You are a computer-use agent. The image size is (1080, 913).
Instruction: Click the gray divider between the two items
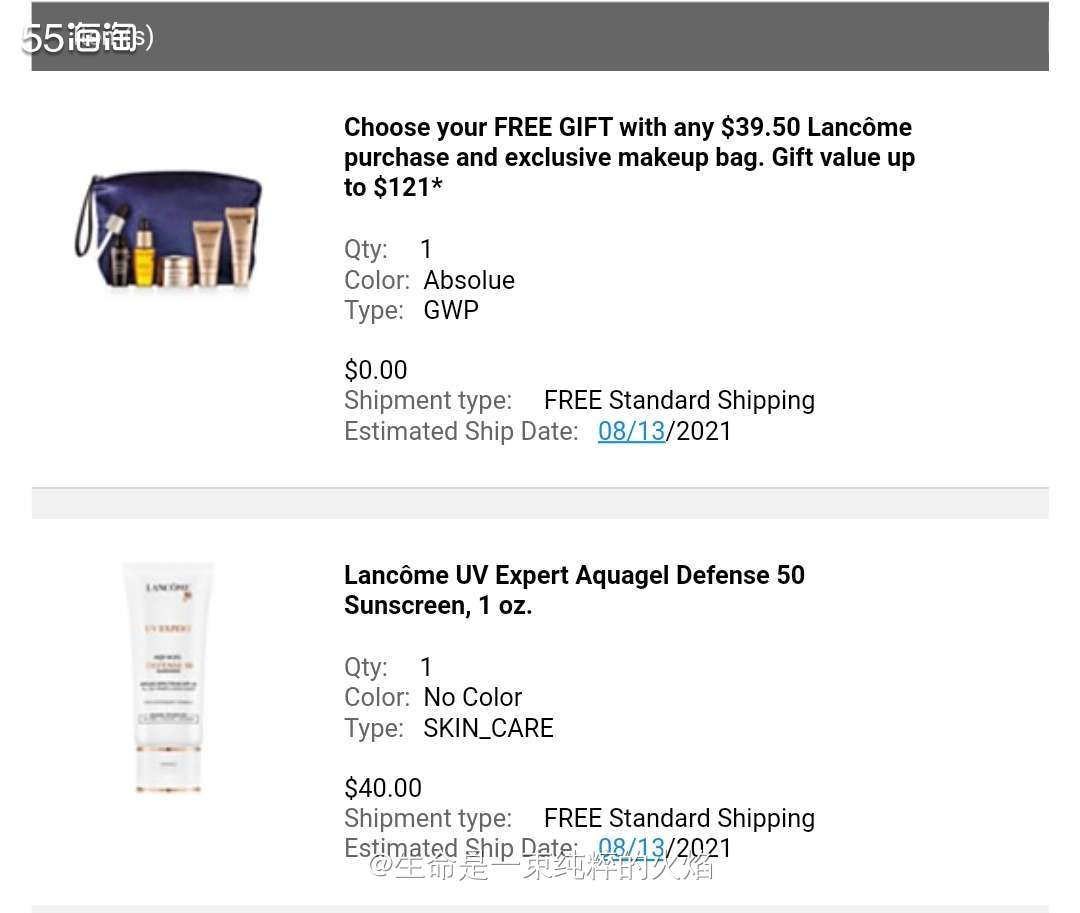[x=540, y=503]
